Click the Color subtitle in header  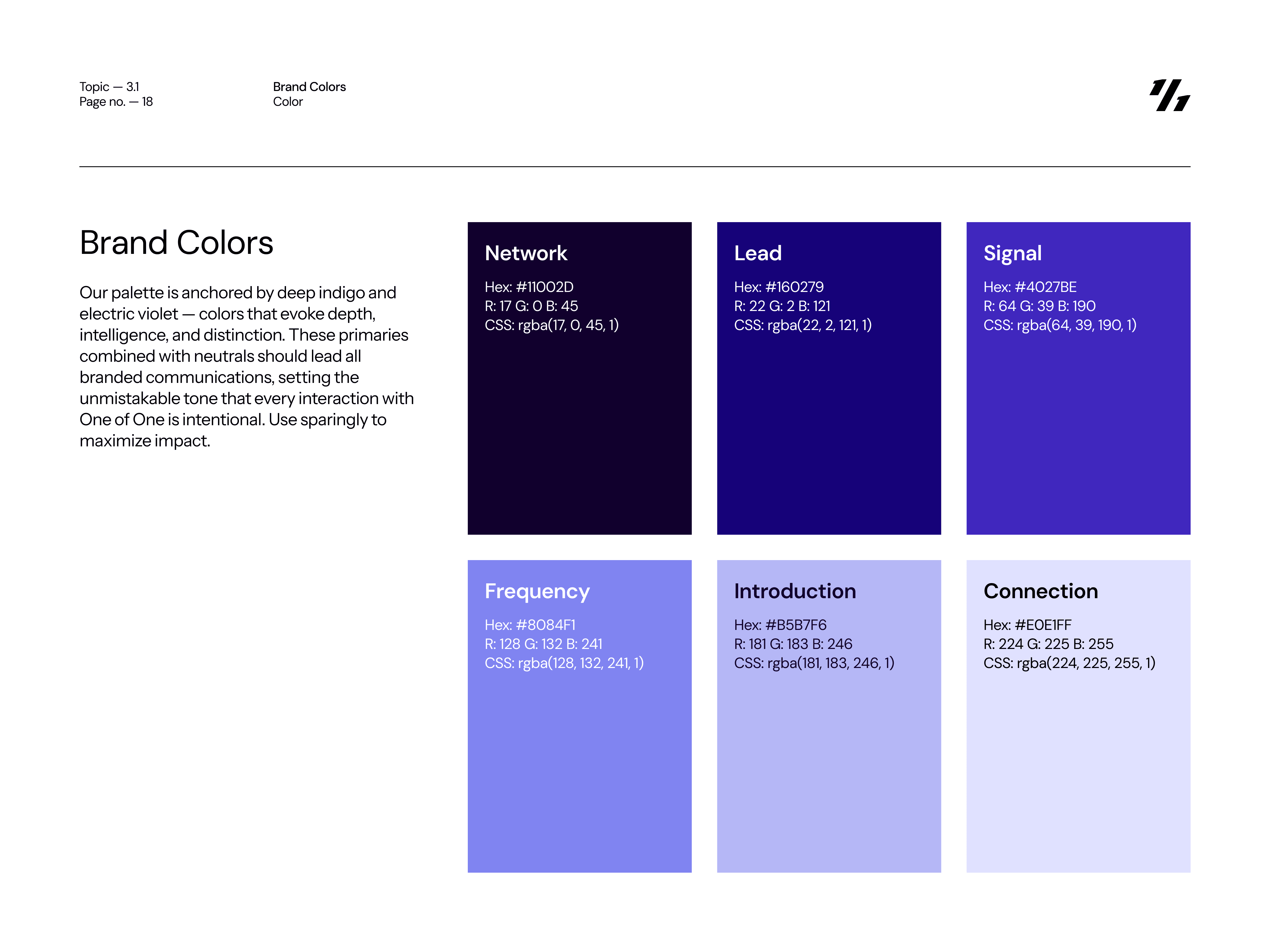(x=288, y=102)
